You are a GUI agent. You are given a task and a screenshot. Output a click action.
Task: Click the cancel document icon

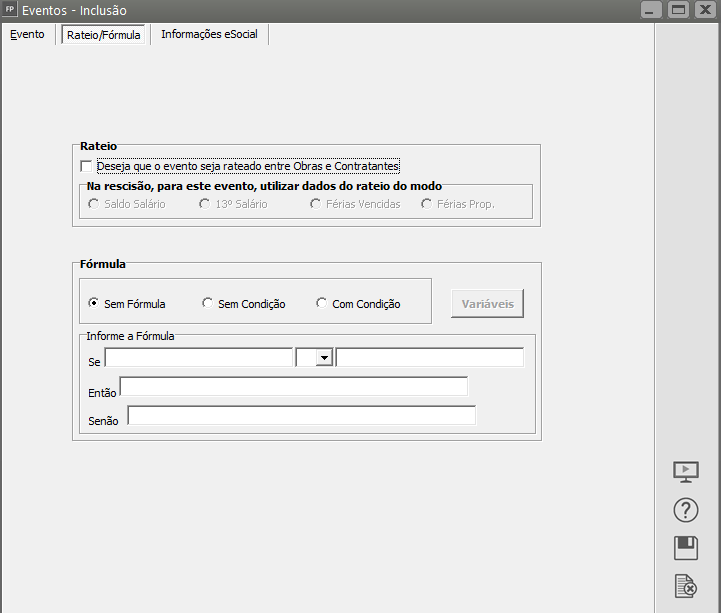click(x=686, y=586)
